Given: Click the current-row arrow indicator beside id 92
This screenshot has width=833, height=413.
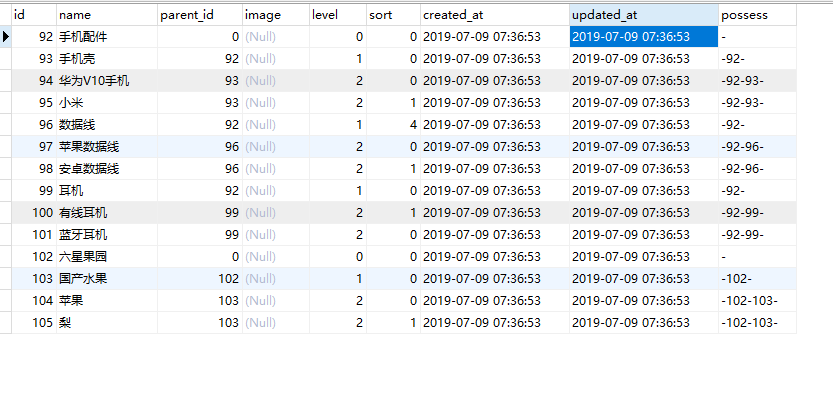Looking at the screenshot, I should 6,37.
